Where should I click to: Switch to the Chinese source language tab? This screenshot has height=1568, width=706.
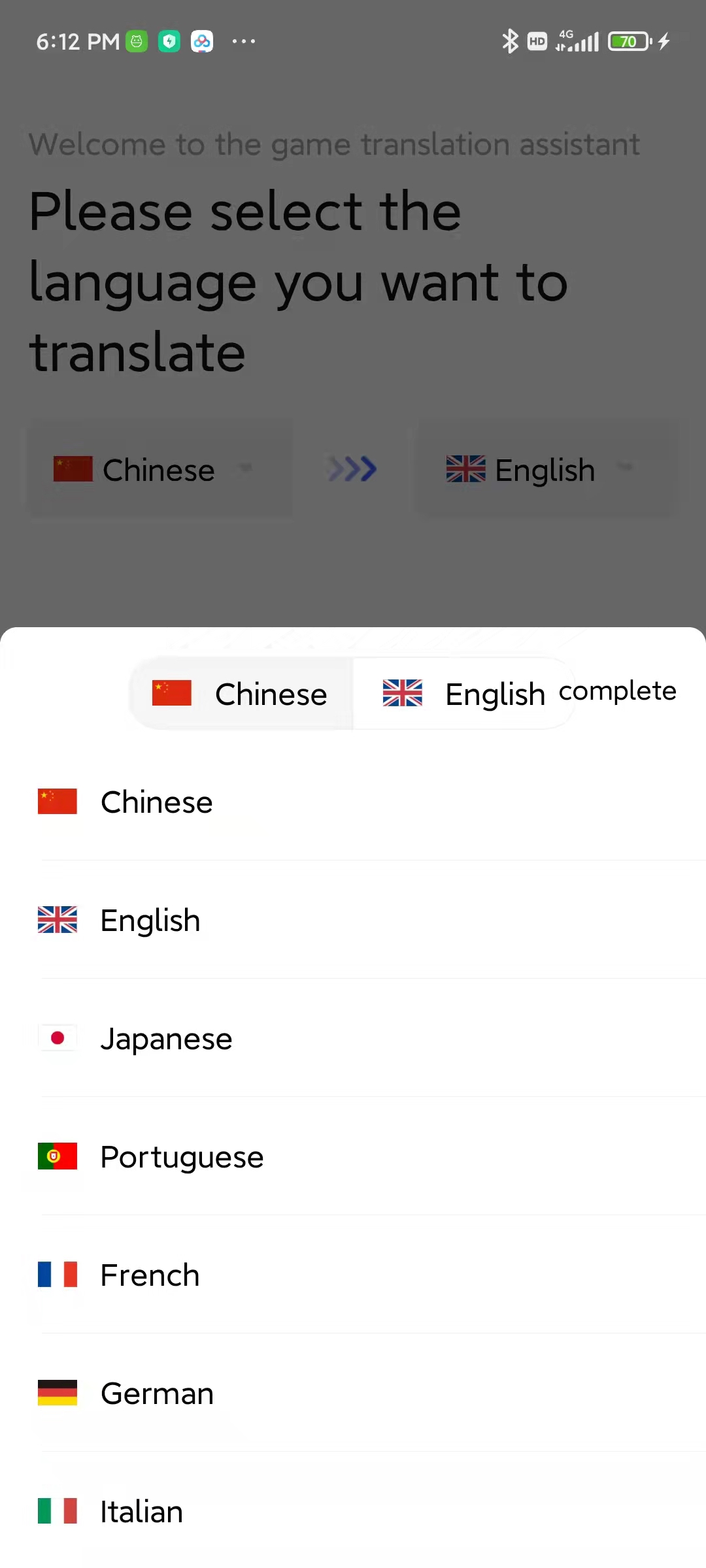(241, 694)
